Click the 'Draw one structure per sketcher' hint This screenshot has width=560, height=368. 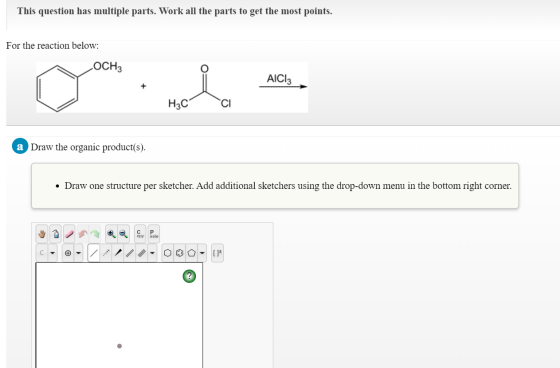pos(288,186)
